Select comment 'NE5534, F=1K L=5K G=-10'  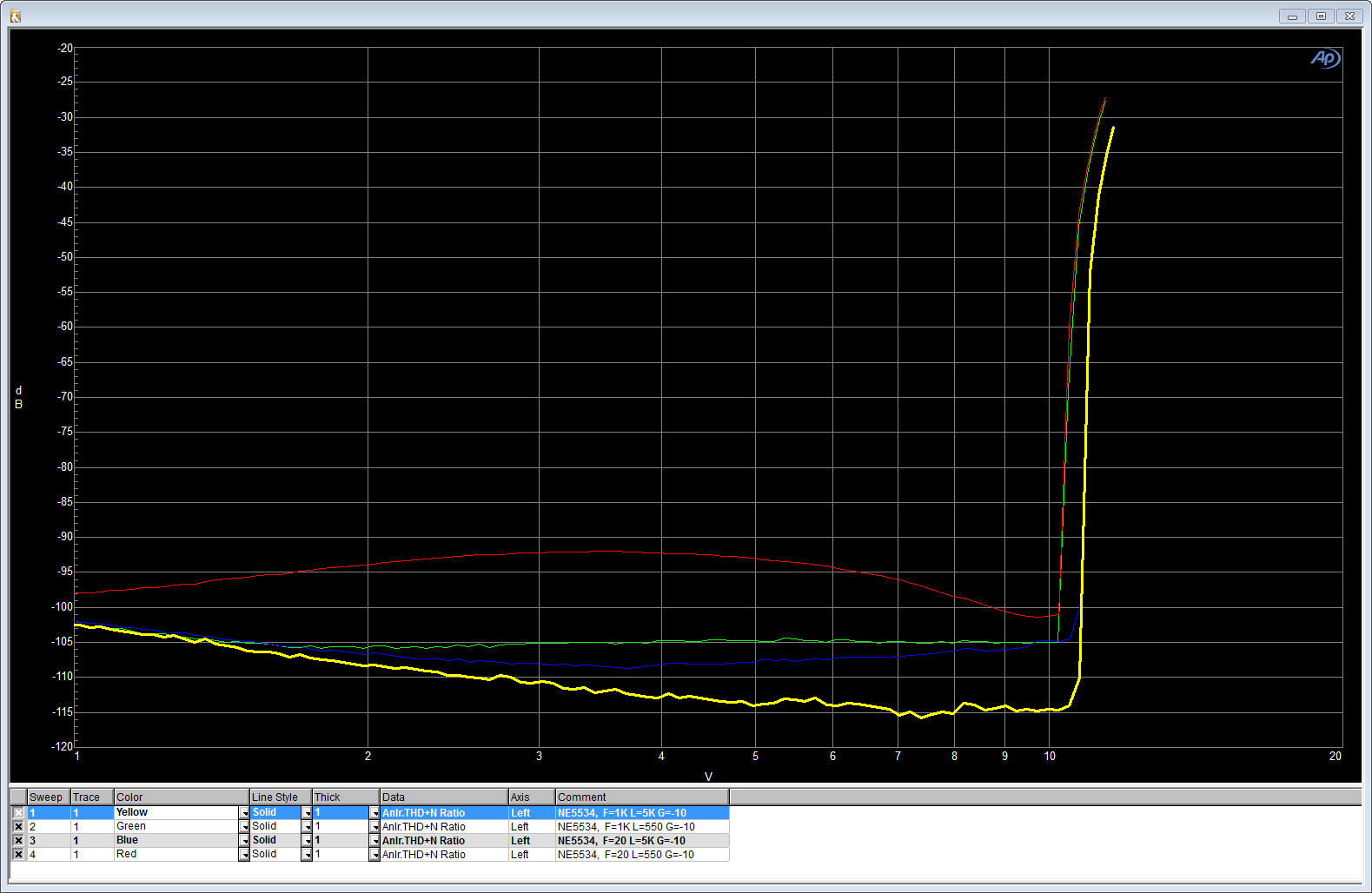(x=642, y=813)
